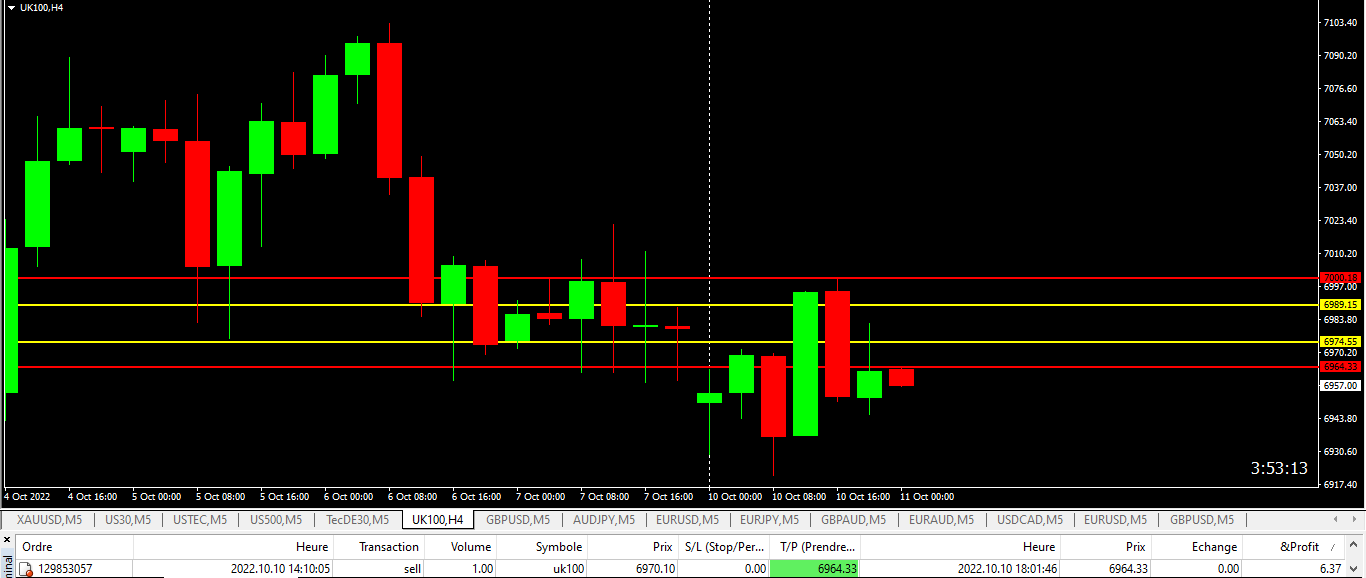Sort orders by the &Profit column header
Screen dimensions: 1366x578
click(1300, 547)
